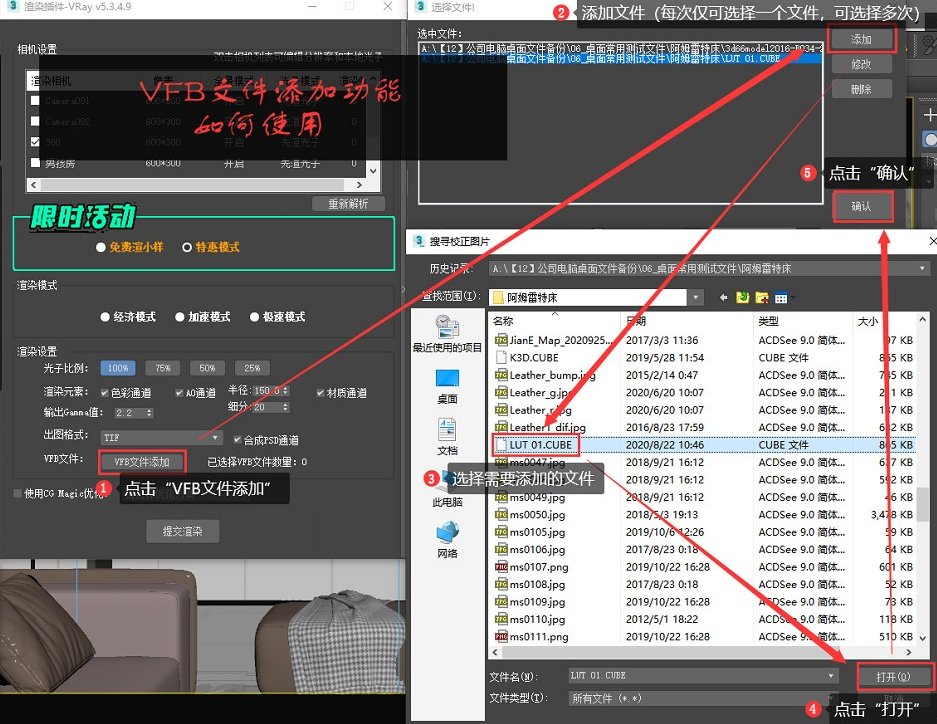The width and height of the screenshot is (937, 724).
Task: Increment the 输出Gamma值 stepper
Action: 148,410
